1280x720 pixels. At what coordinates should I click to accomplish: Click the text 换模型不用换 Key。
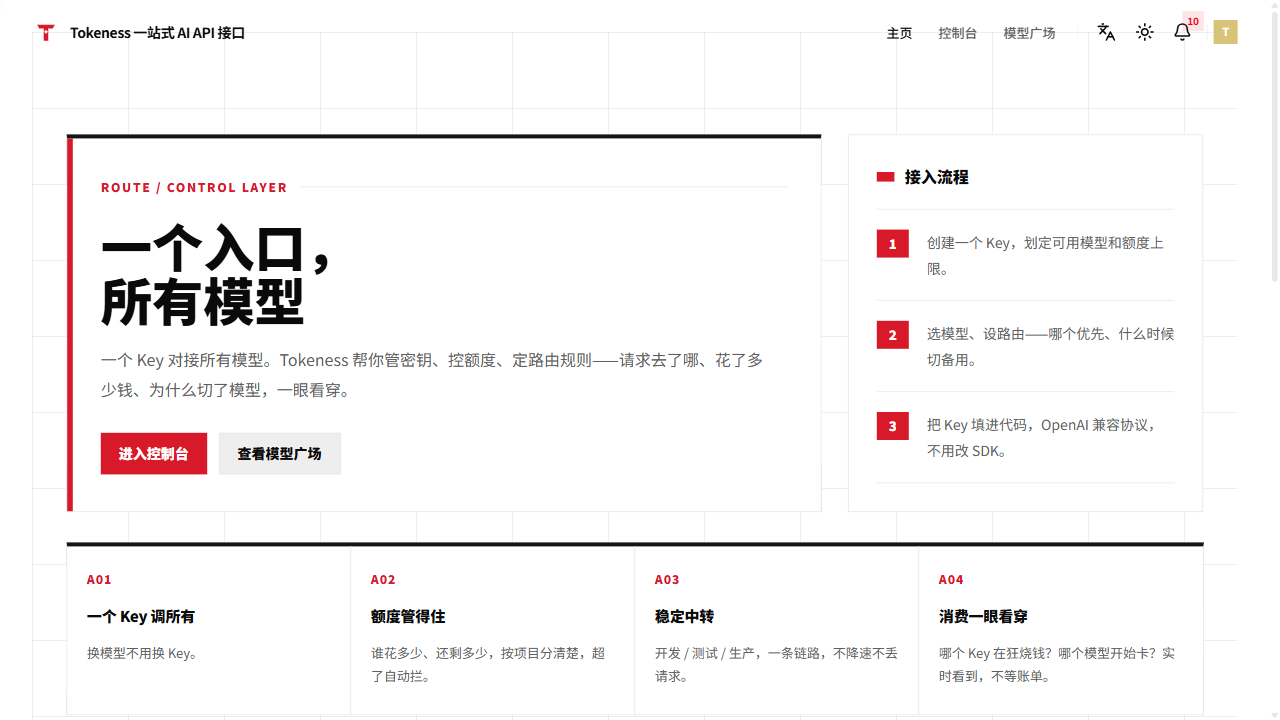tap(143, 654)
